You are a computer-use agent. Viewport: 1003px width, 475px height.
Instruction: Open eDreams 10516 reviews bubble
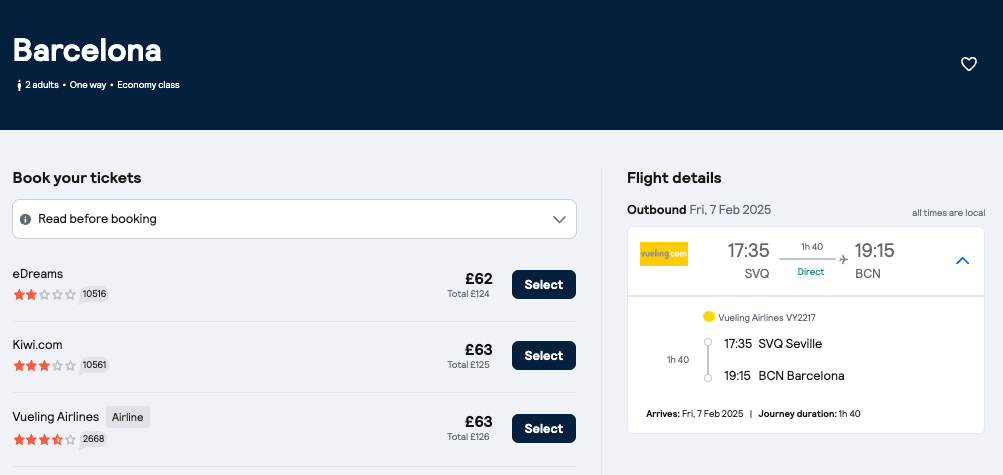tap(94, 295)
